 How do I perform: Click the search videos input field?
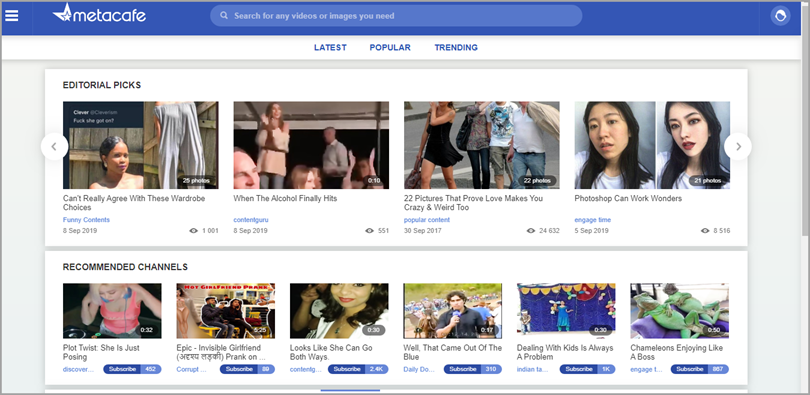(396, 15)
